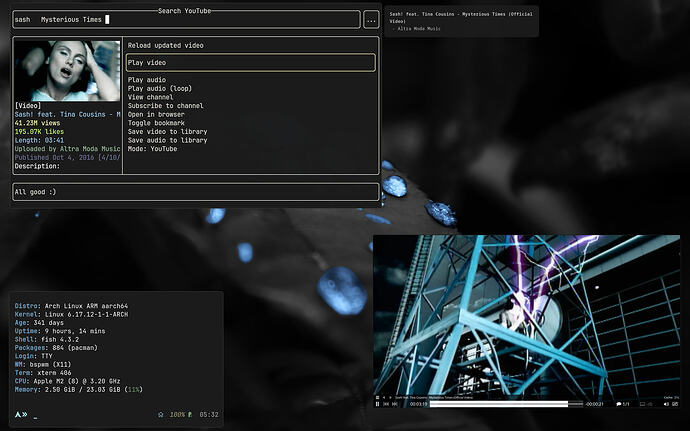Skip to next chapter in mpv player

(394, 404)
